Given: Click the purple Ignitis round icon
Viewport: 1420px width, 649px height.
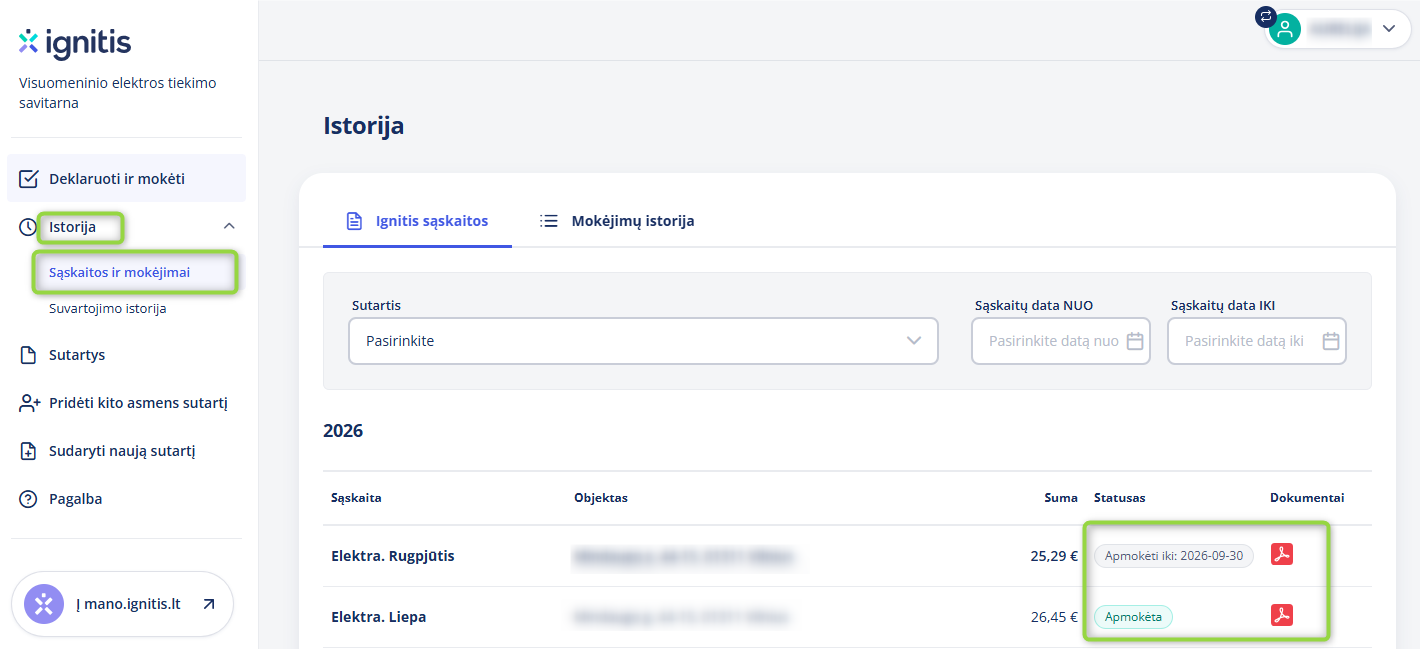Looking at the screenshot, I should point(44,604).
